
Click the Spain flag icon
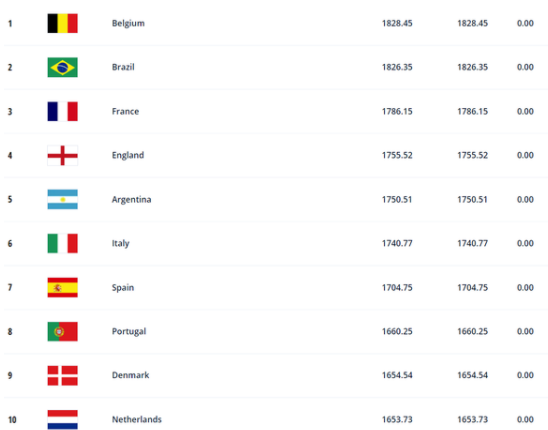coord(63,287)
